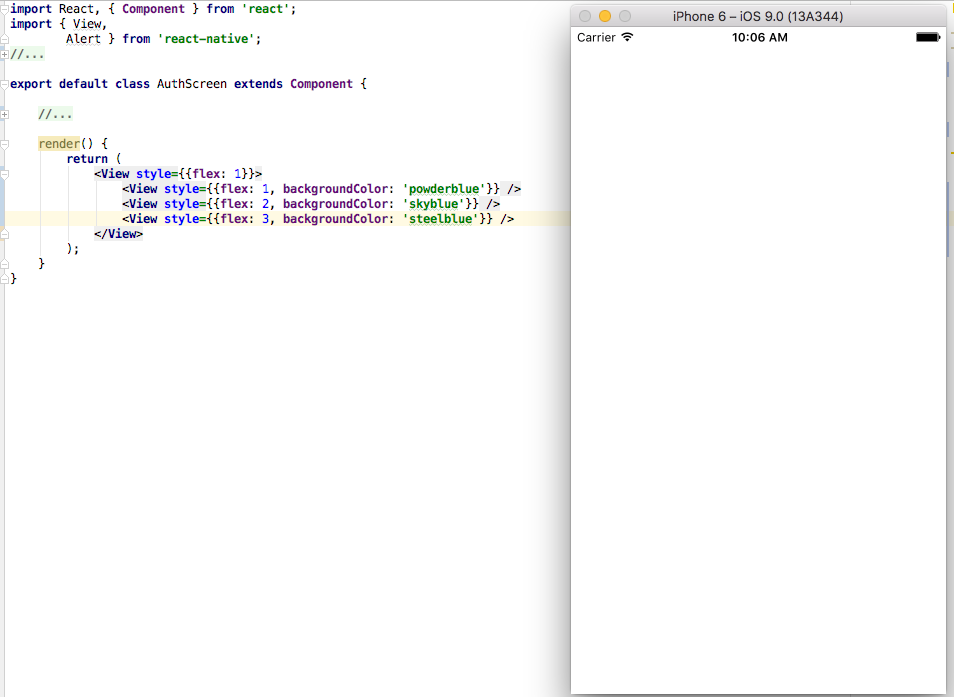
Task: Click the flex value 3 on the steelblue line
Action: pos(265,219)
